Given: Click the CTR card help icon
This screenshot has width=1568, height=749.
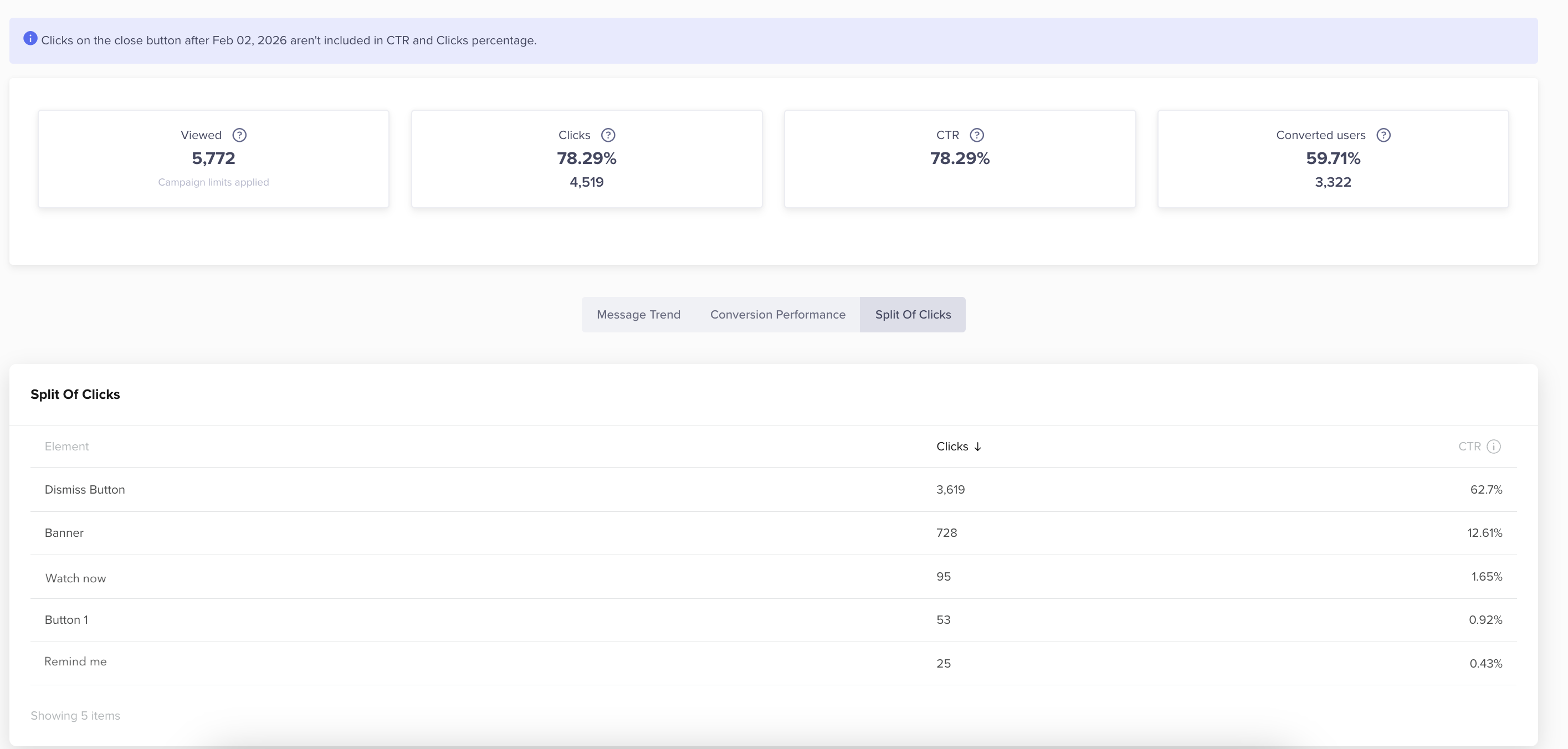Looking at the screenshot, I should (976, 135).
